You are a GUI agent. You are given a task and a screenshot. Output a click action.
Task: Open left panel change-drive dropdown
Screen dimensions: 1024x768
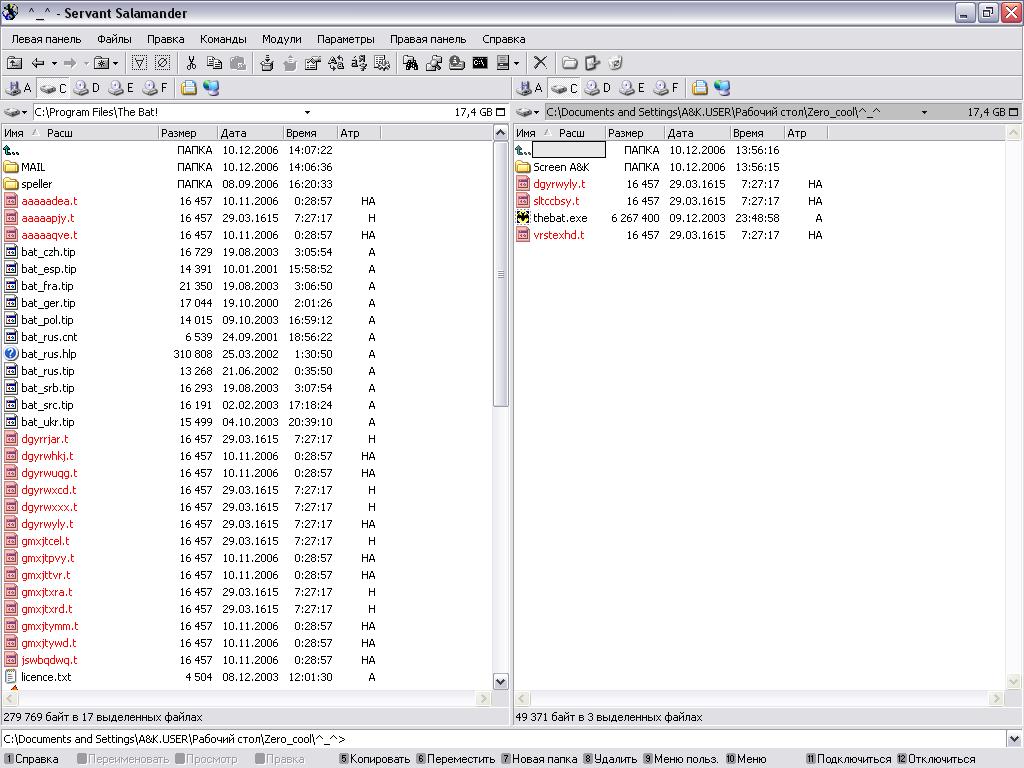coord(16,112)
